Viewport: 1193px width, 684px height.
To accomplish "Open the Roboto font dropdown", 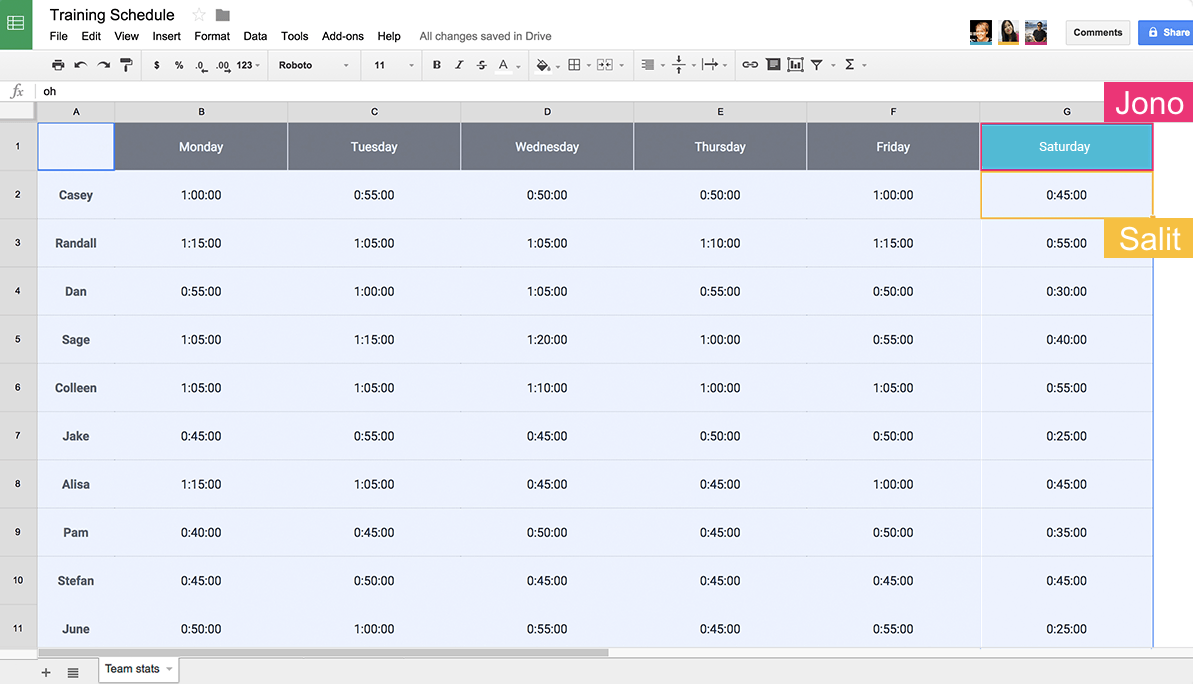I will (314, 65).
